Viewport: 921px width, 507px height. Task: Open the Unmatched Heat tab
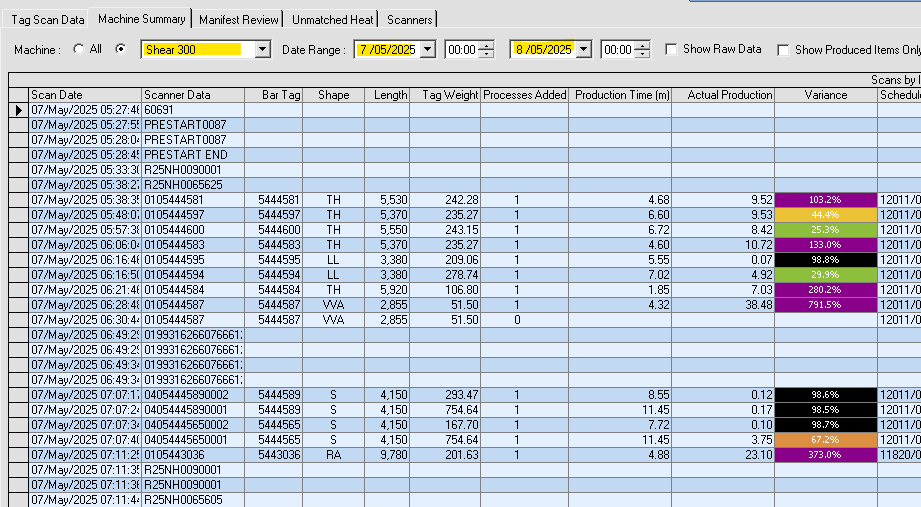click(x=332, y=19)
